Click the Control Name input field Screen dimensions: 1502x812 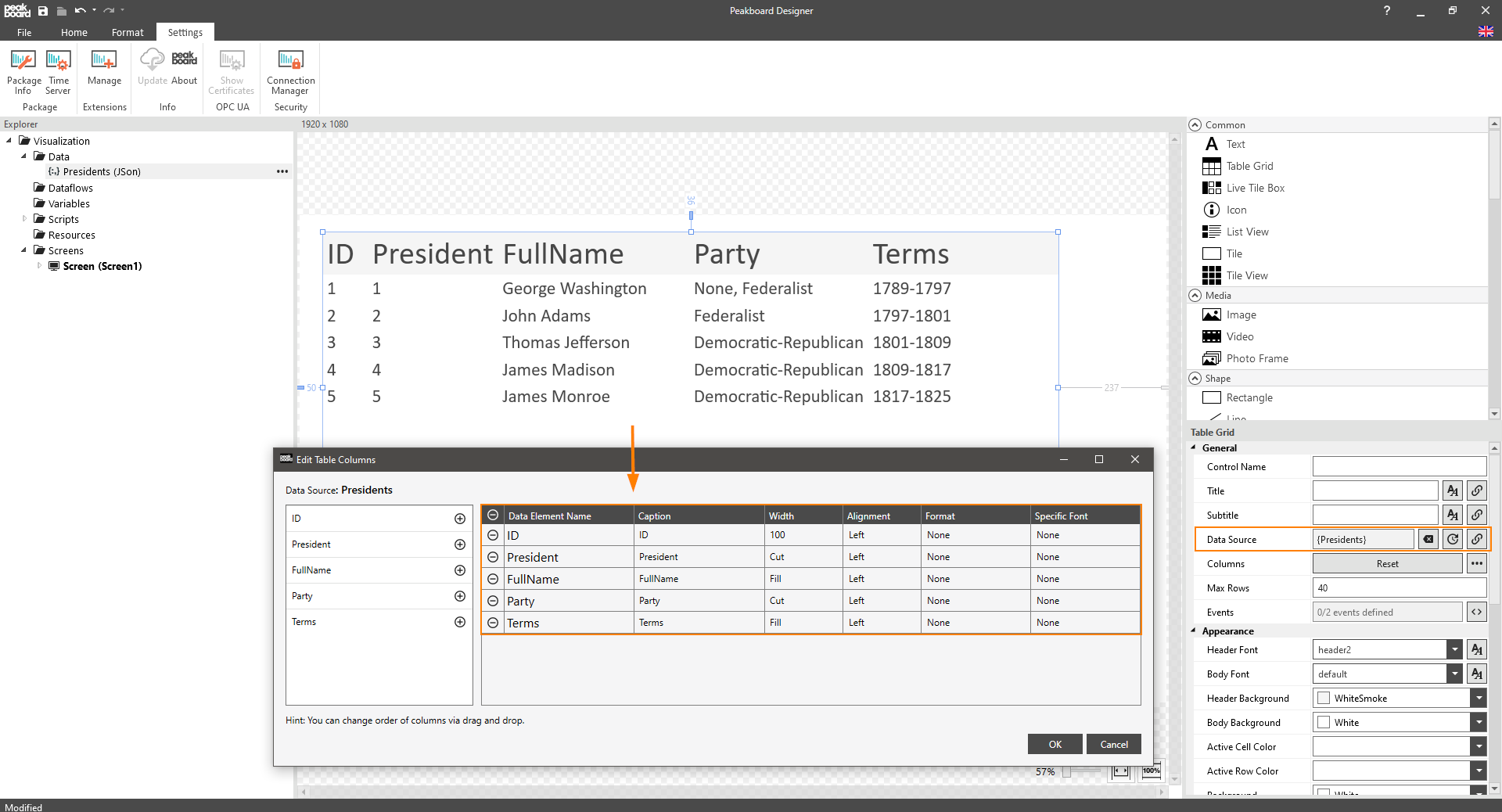pyautogui.click(x=1400, y=466)
